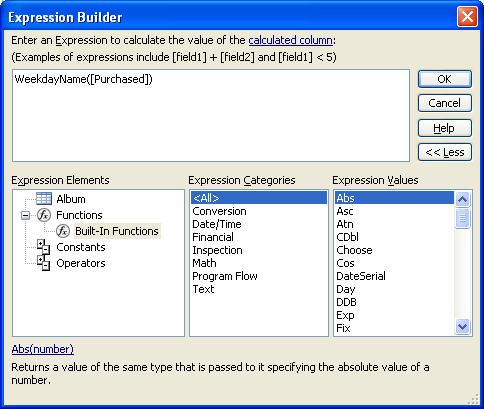Click the Operators tree icon

click(44, 263)
